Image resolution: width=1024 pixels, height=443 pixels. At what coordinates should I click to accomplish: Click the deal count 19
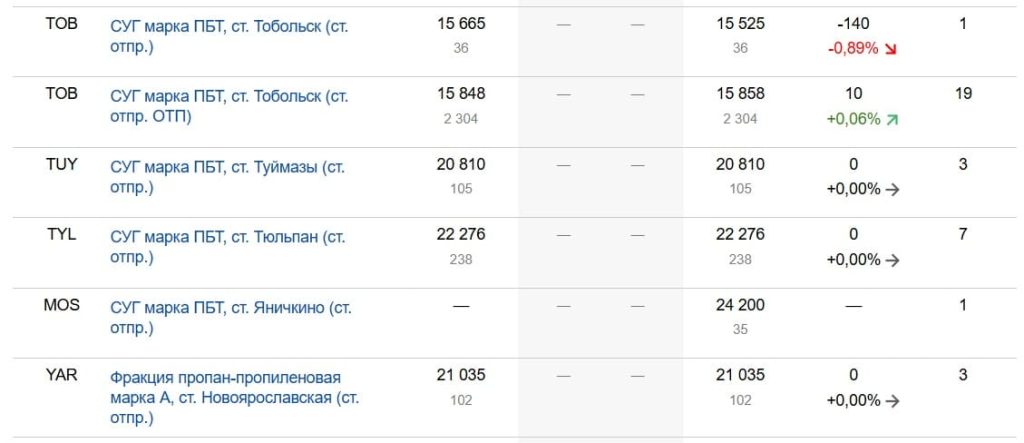click(963, 94)
